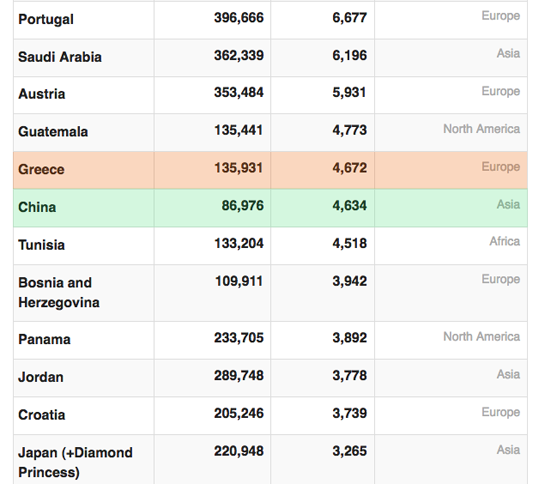
Task: Click Guatemala's North America continent label
Action: pos(482,129)
